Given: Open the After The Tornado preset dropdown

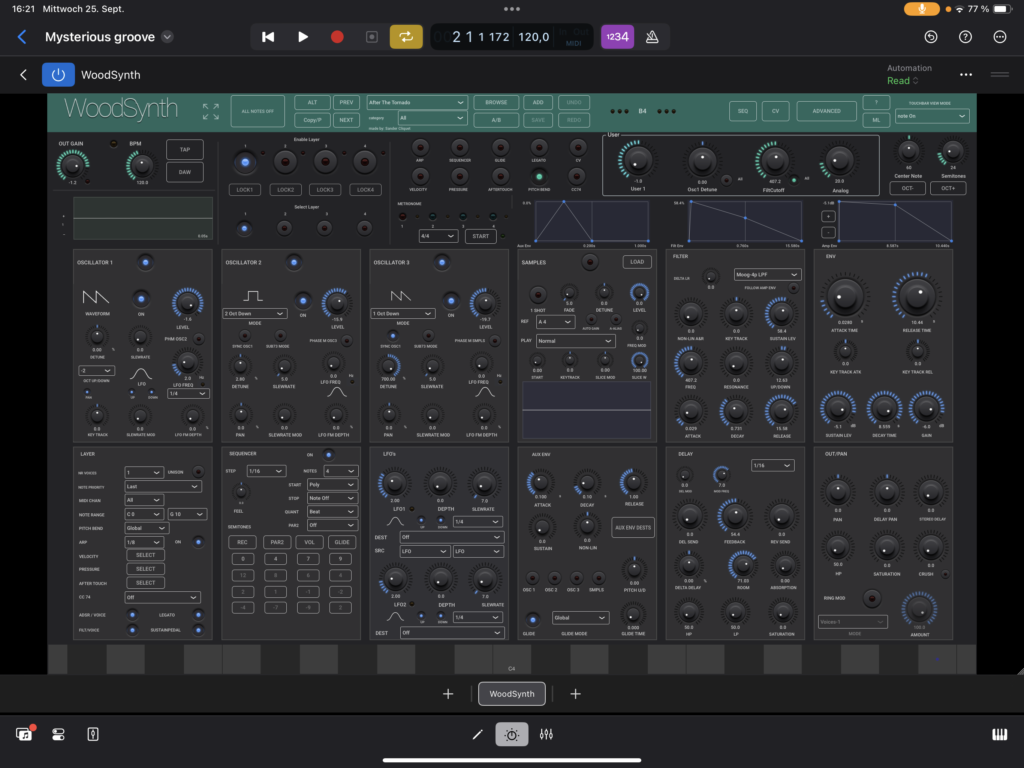Looking at the screenshot, I should 416,103.
